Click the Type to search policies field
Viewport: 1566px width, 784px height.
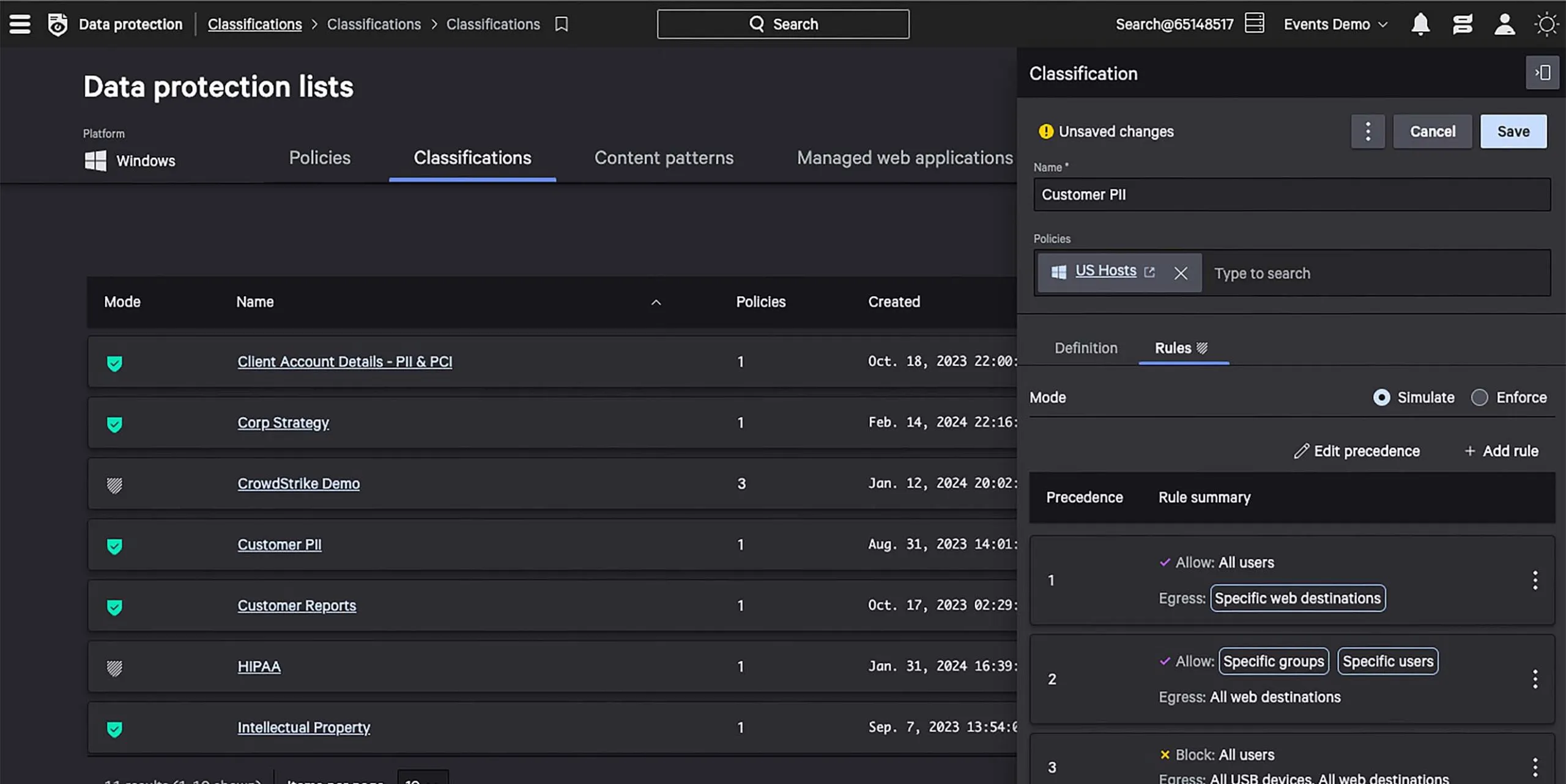click(1376, 273)
